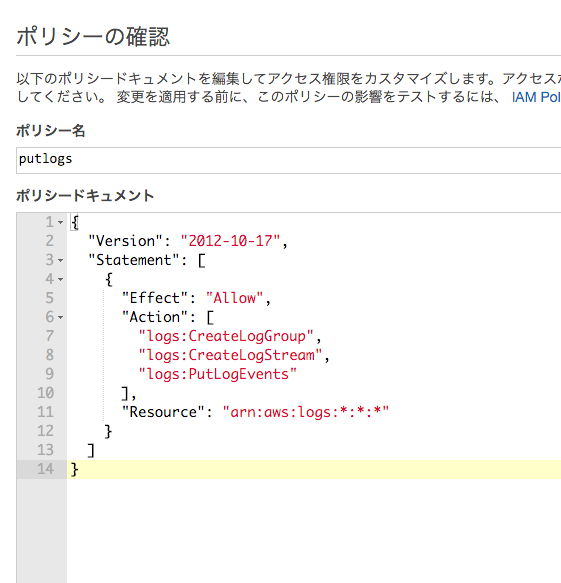
Task: Click the "arn:aws:logs:*:*:*" resource value
Action: 306,412
